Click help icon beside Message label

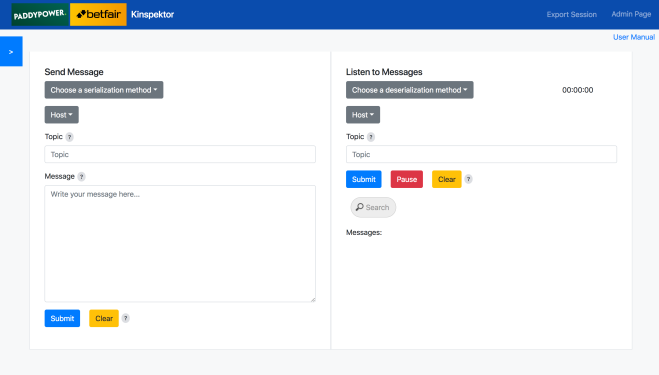82,177
